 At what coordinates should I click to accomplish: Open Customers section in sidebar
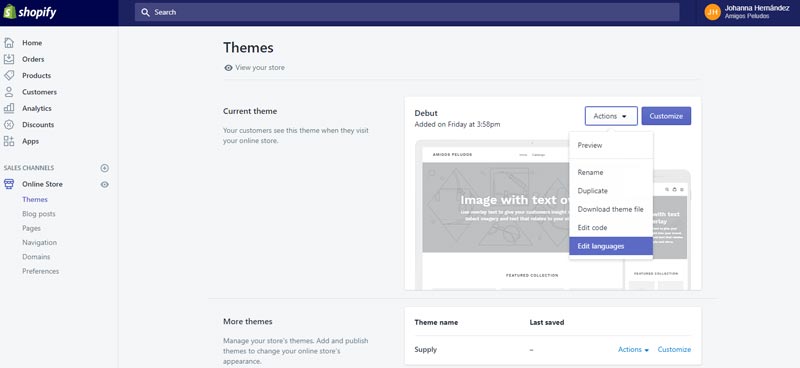[x=39, y=92]
